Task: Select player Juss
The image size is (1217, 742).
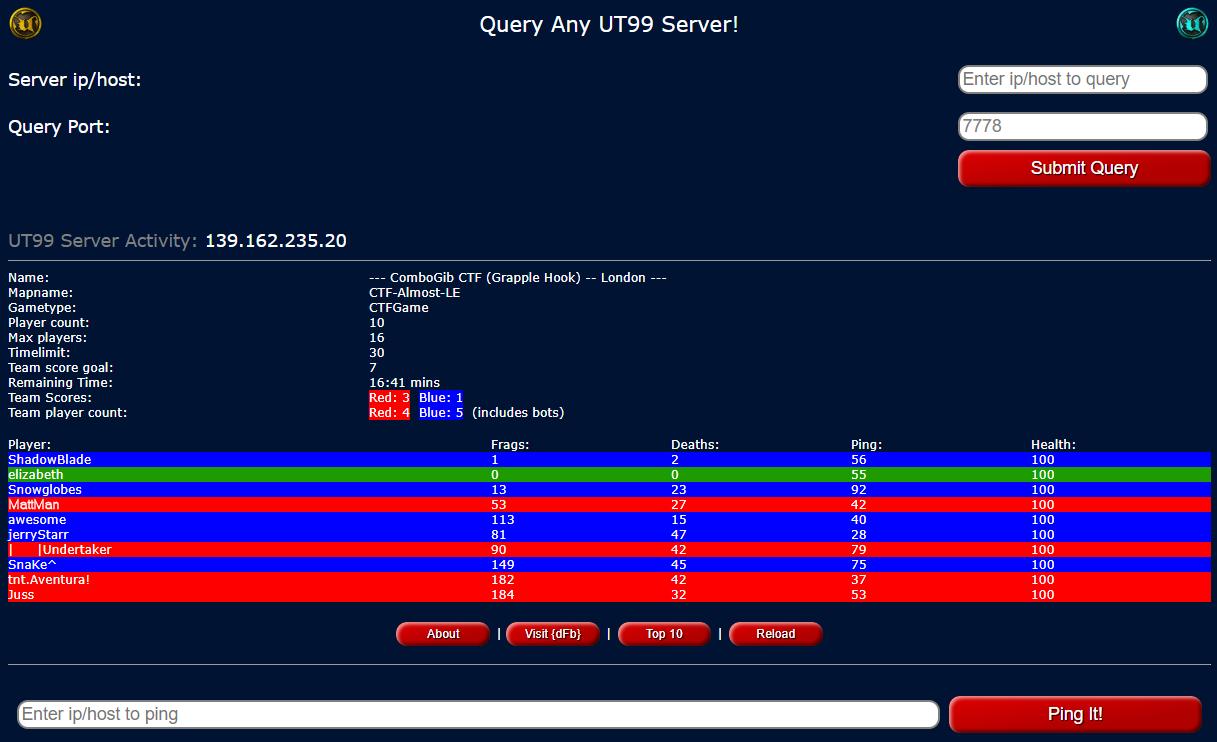Action: [21, 595]
